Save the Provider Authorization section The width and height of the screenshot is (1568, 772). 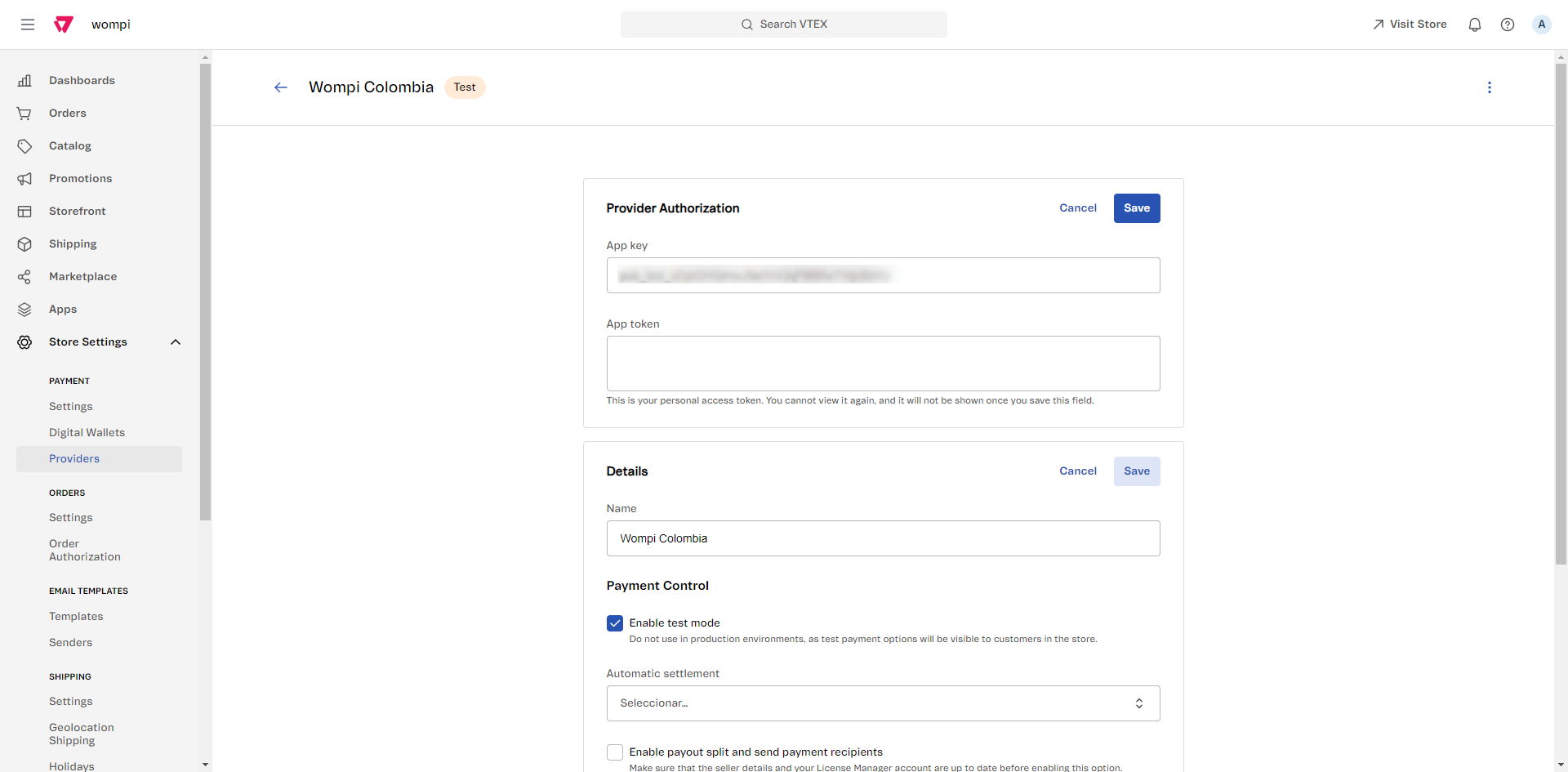1136,208
